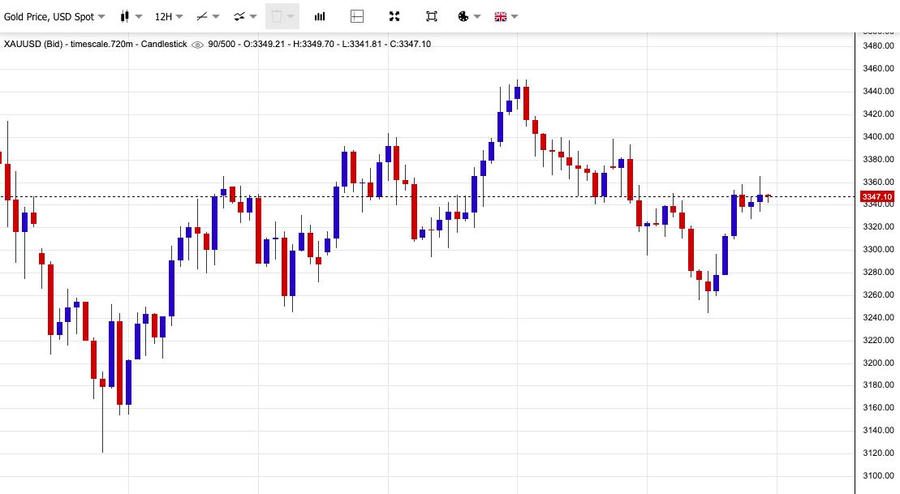Click the red 3347.10 current price tag

(877, 197)
